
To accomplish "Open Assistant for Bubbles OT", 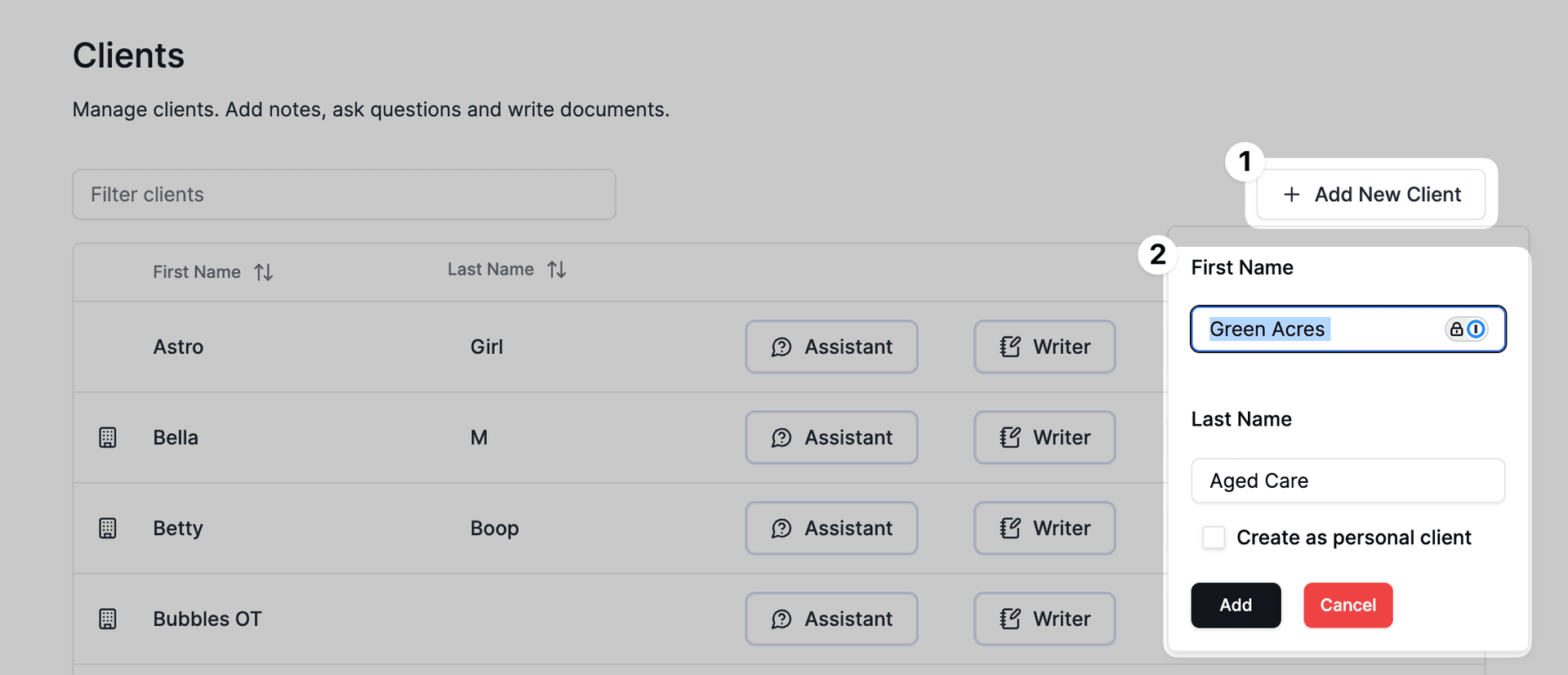I will [x=831, y=619].
